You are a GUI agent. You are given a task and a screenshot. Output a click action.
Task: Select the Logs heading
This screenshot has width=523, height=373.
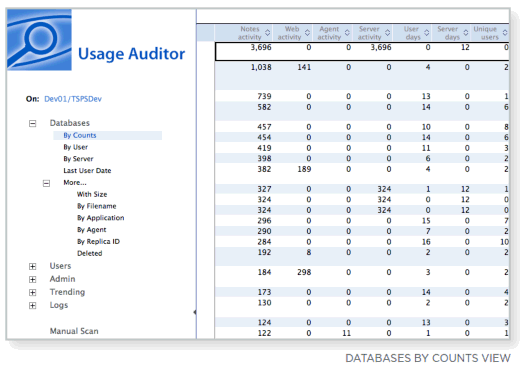click(x=59, y=305)
